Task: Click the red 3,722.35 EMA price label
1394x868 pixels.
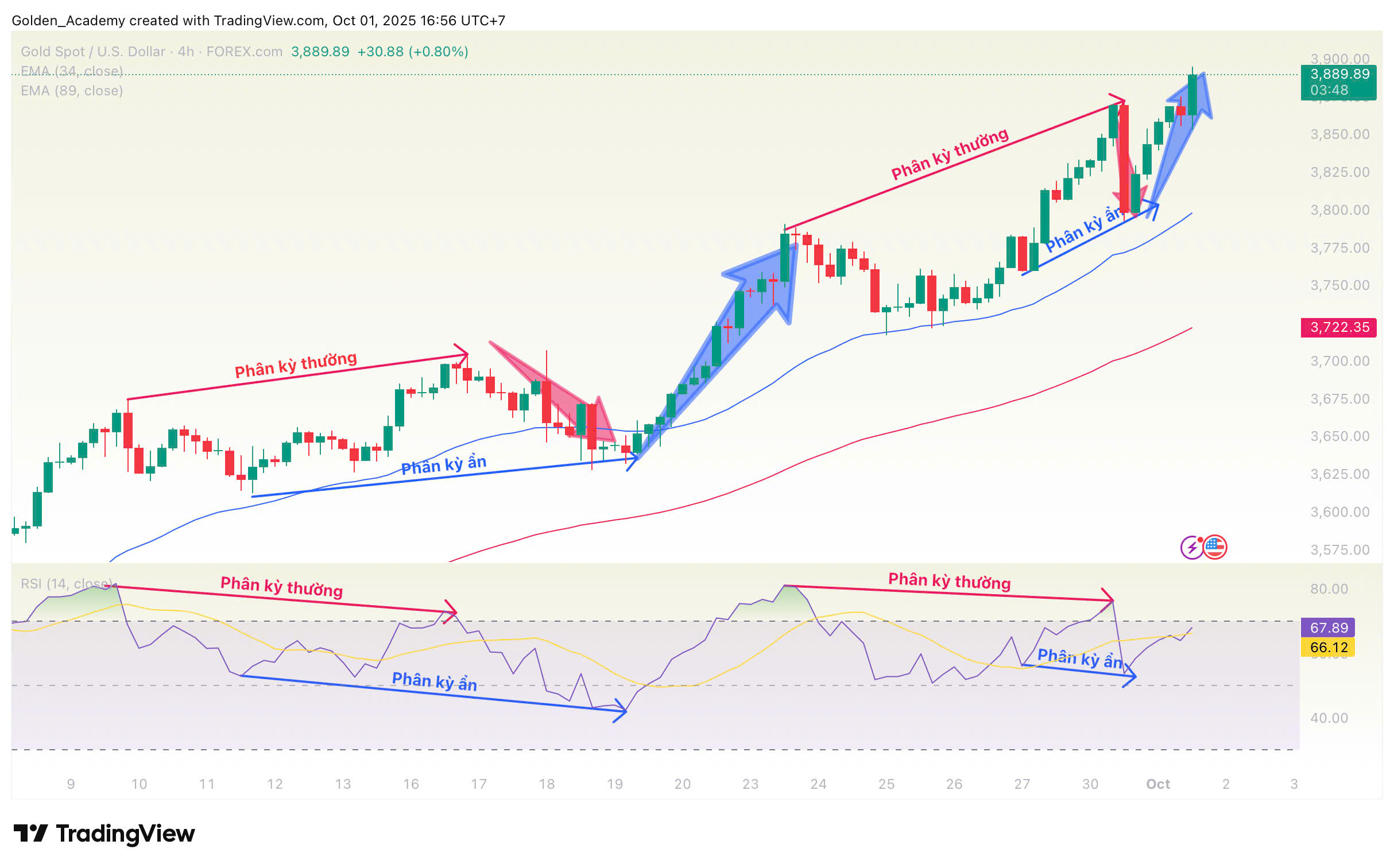Action: pyautogui.click(x=1338, y=327)
